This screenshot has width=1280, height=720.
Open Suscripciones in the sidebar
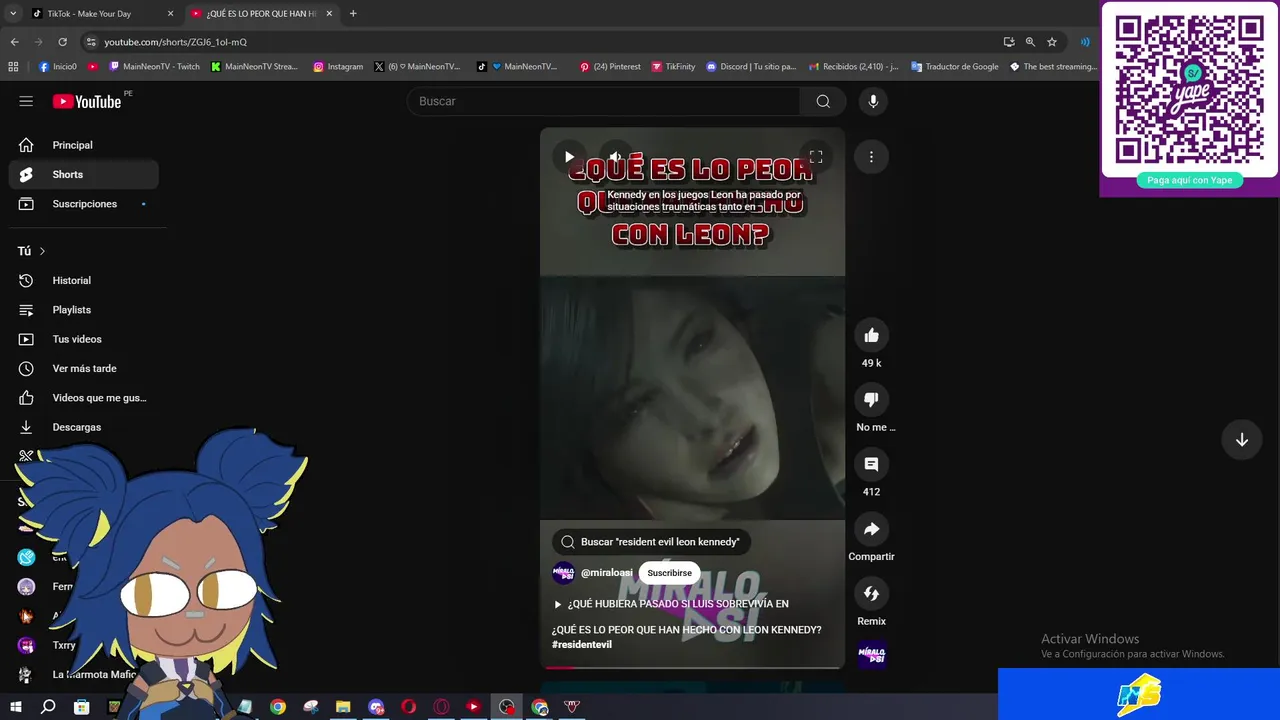pyautogui.click(x=84, y=204)
